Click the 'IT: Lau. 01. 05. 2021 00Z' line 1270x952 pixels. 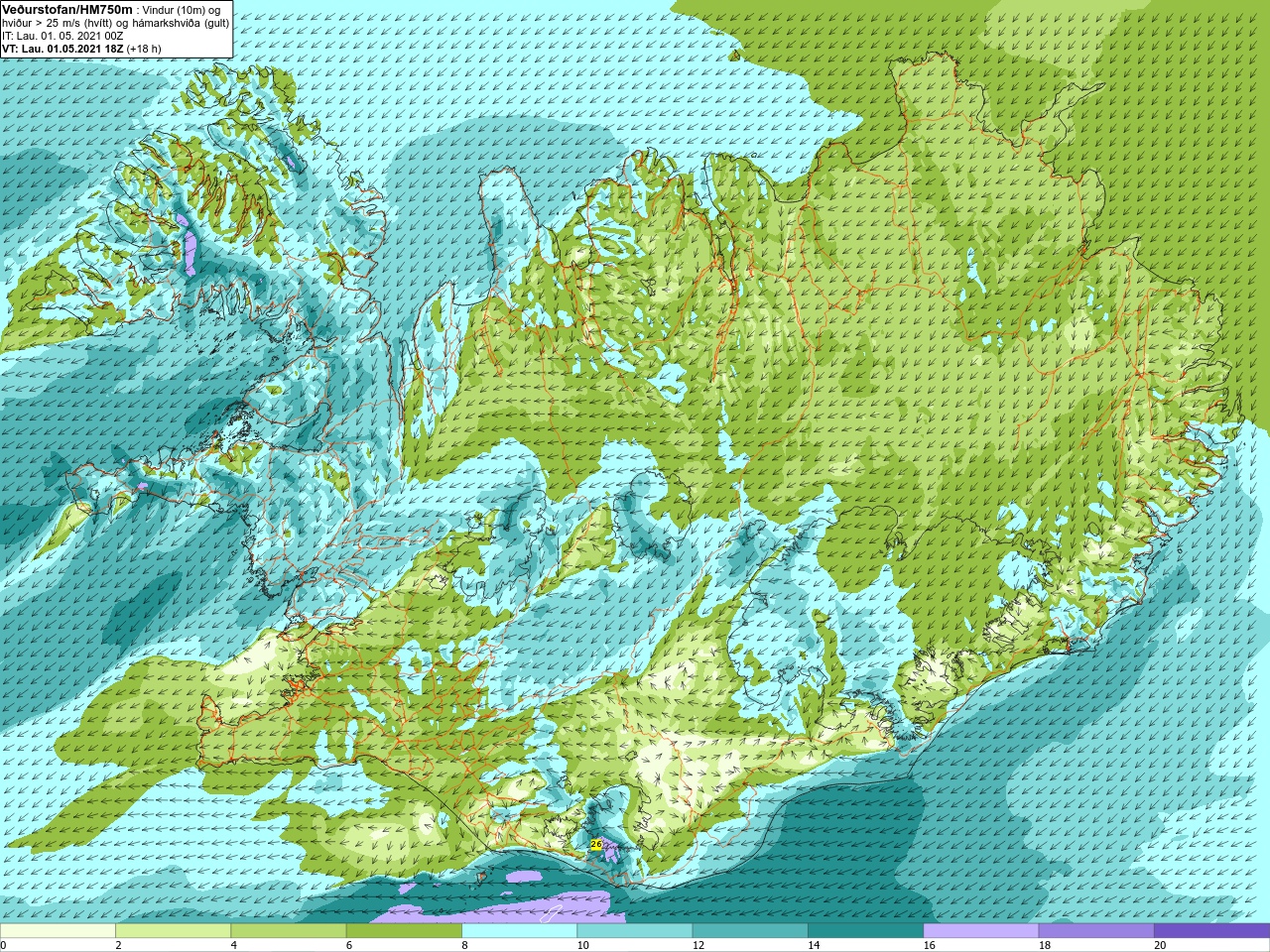[63, 36]
